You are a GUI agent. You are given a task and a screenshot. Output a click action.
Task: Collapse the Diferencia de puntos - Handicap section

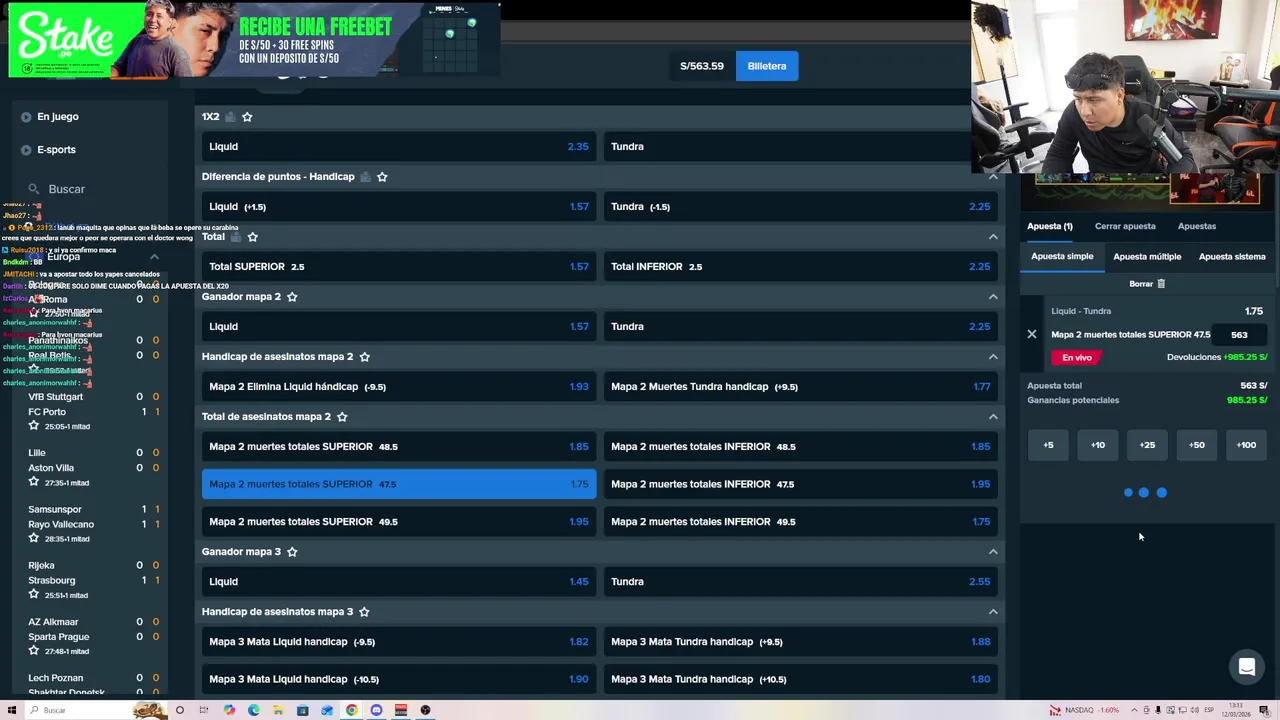(x=993, y=177)
